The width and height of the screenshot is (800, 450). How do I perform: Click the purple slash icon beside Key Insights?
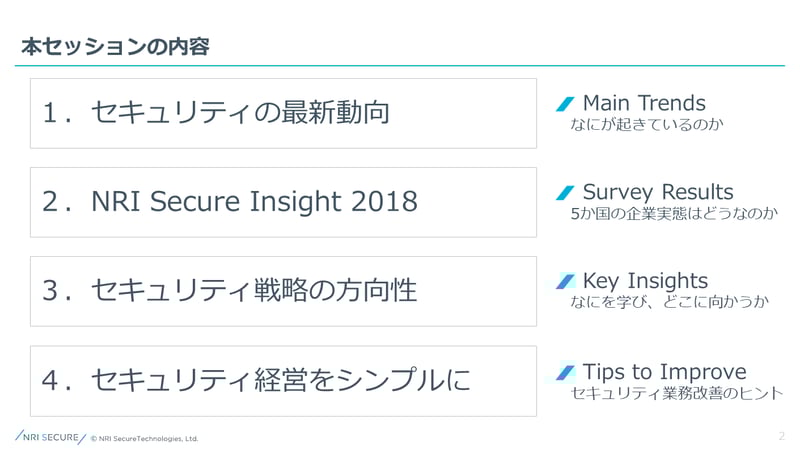[565, 281]
